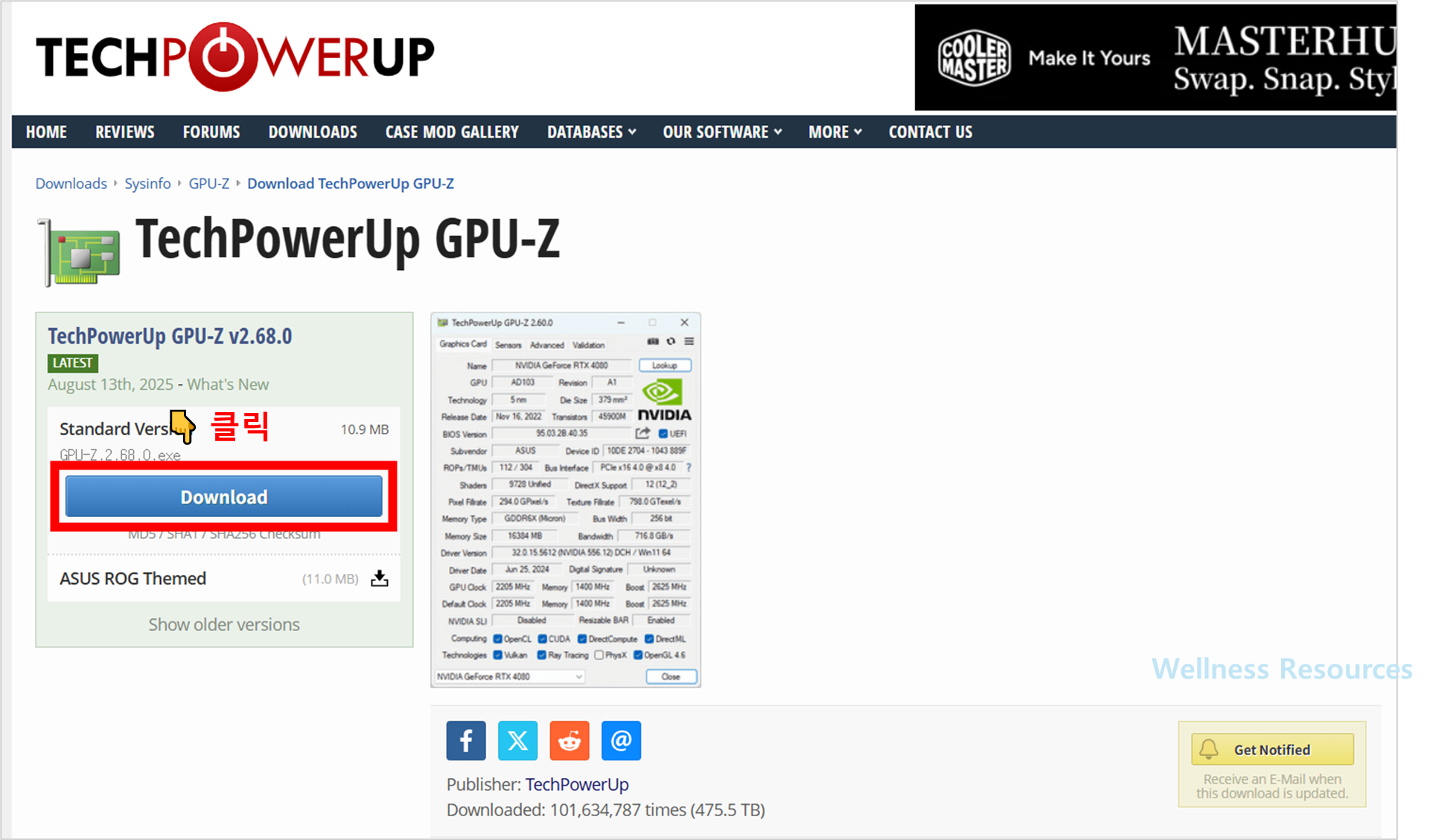This screenshot has width=1430, height=840.
Task: Open CASE MOD GALLERY in the nav bar
Action: point(452,132)
